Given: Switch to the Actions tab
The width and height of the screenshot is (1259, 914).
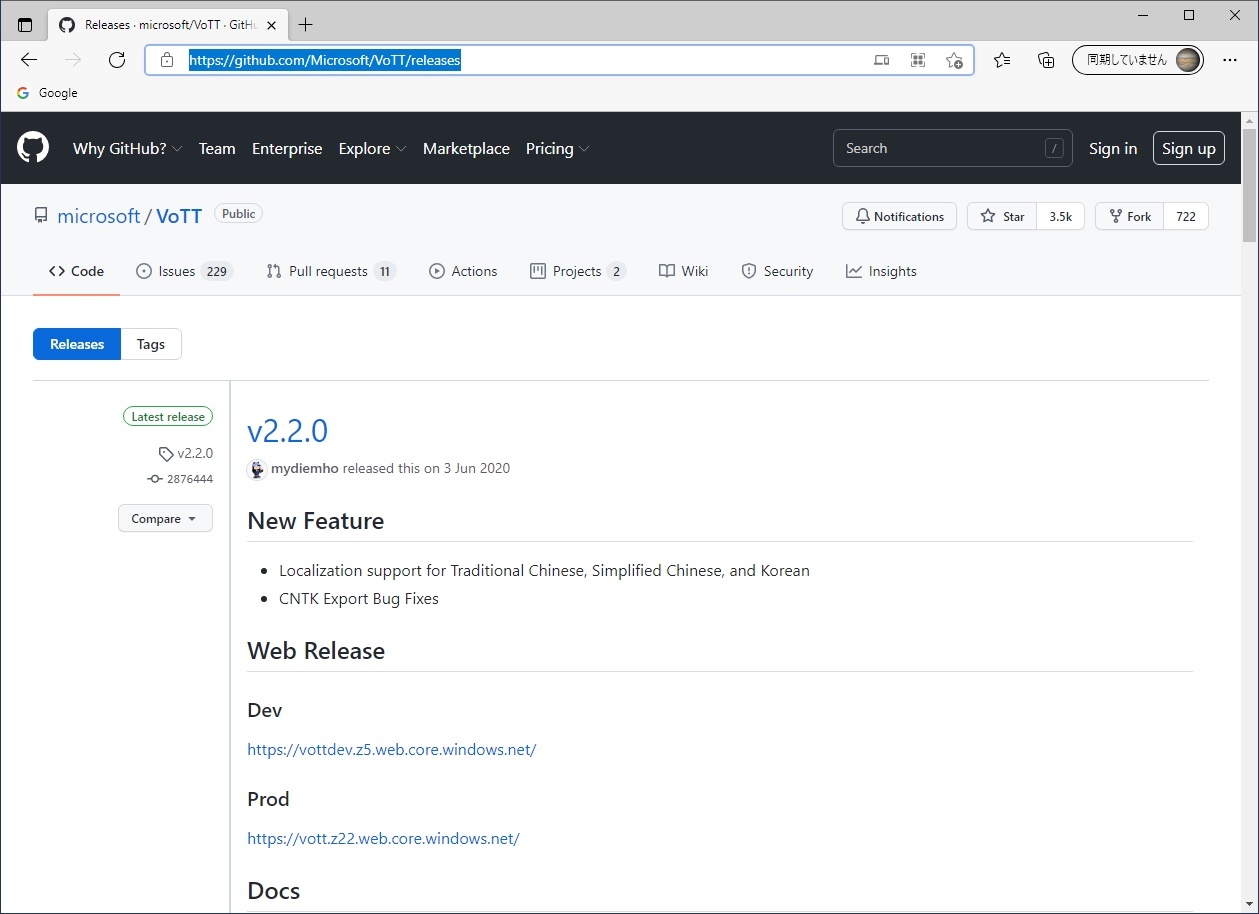Looking at the screenshot, I should (x=463, y=271).
